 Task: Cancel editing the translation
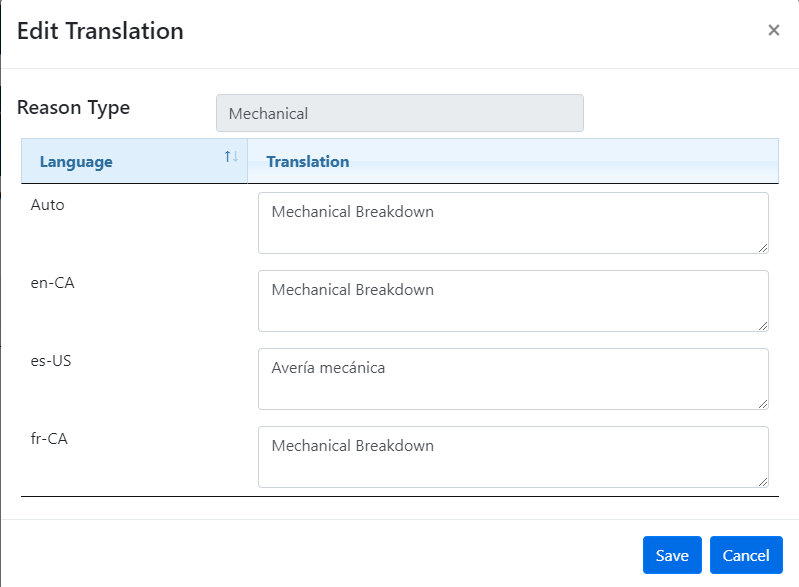(746, 555)
